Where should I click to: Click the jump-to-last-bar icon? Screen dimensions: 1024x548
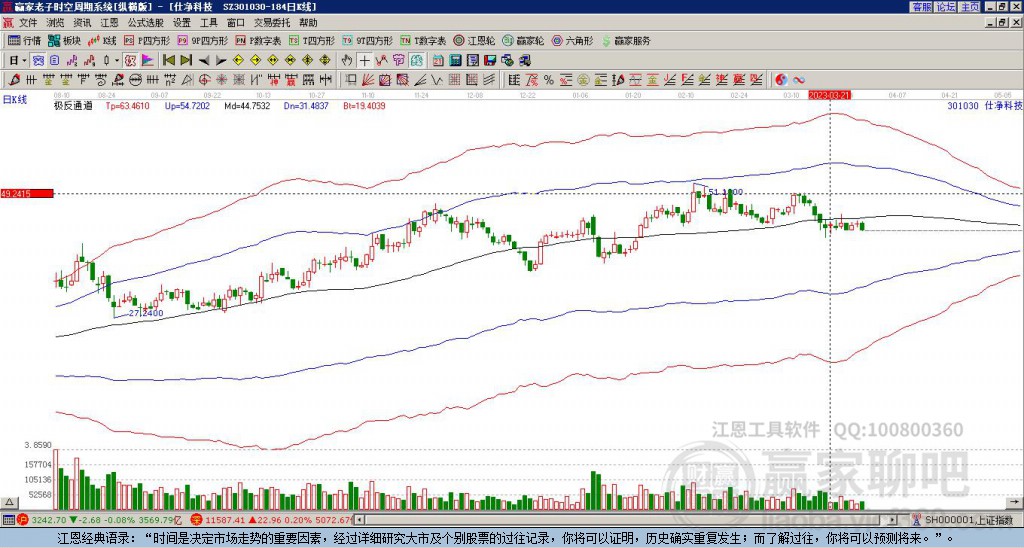(186, 60)
